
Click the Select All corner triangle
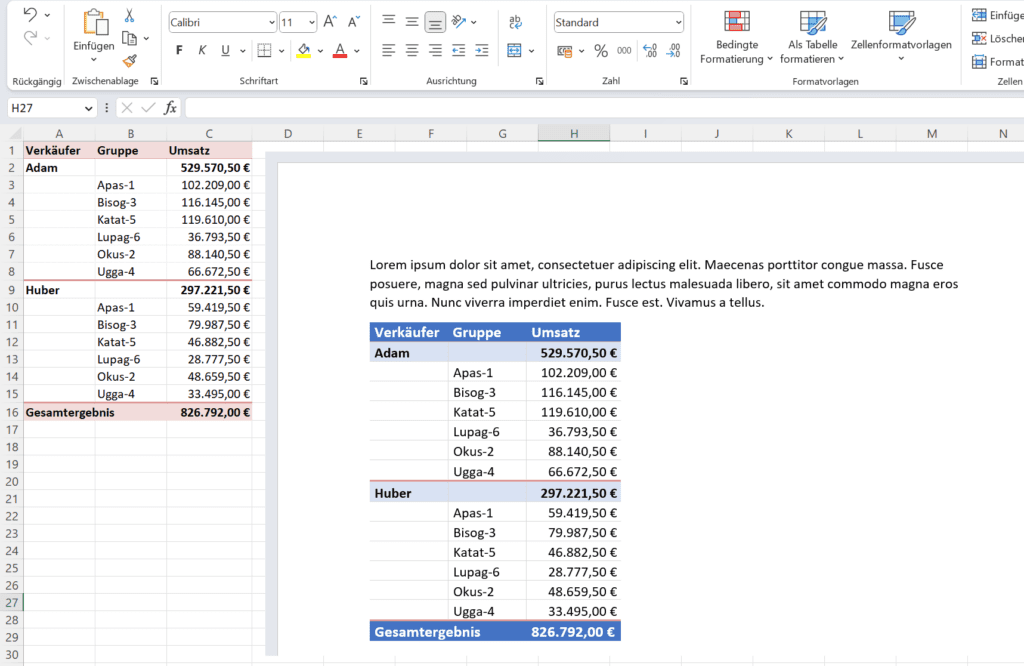coord(14,134)
